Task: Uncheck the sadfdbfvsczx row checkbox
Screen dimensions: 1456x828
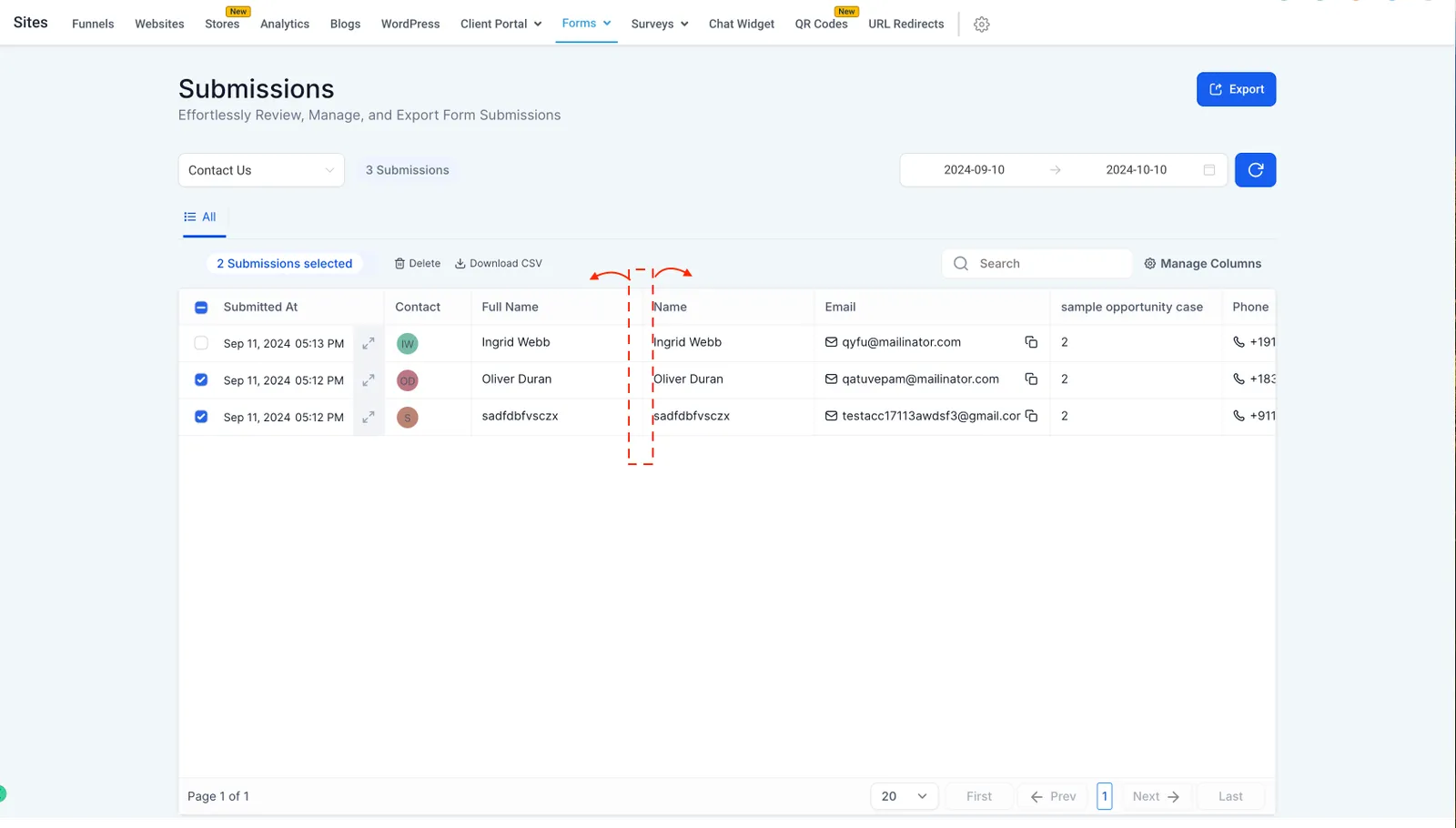Action: (x=201, y=417)
